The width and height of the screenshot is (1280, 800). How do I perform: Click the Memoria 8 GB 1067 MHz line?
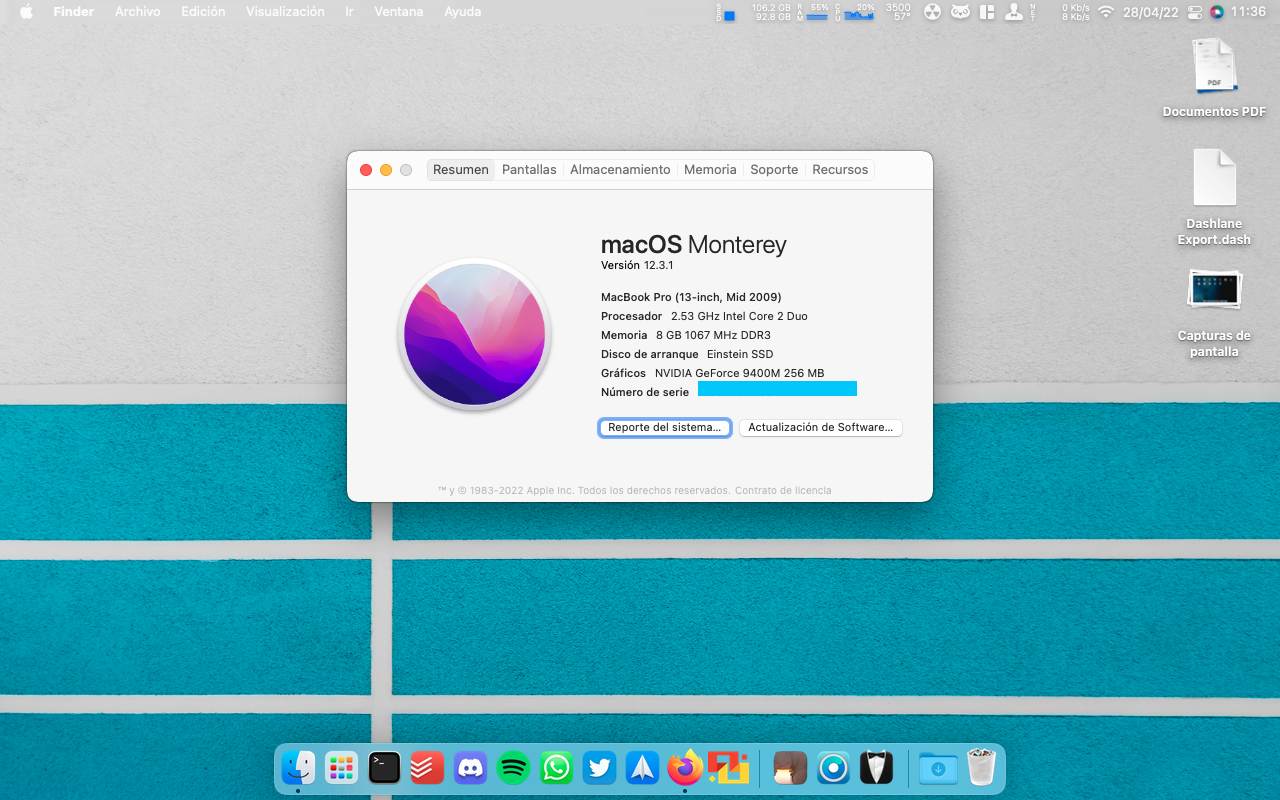pyautogui.click(x=686, y=335)
